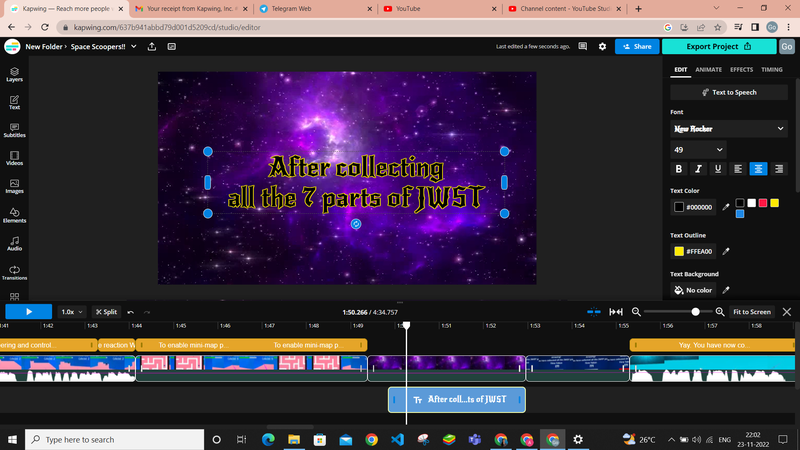Zoom in the timeline with magnifier plus
The image size is (800, 450).
pyautogui.click(x=720, y=312)
